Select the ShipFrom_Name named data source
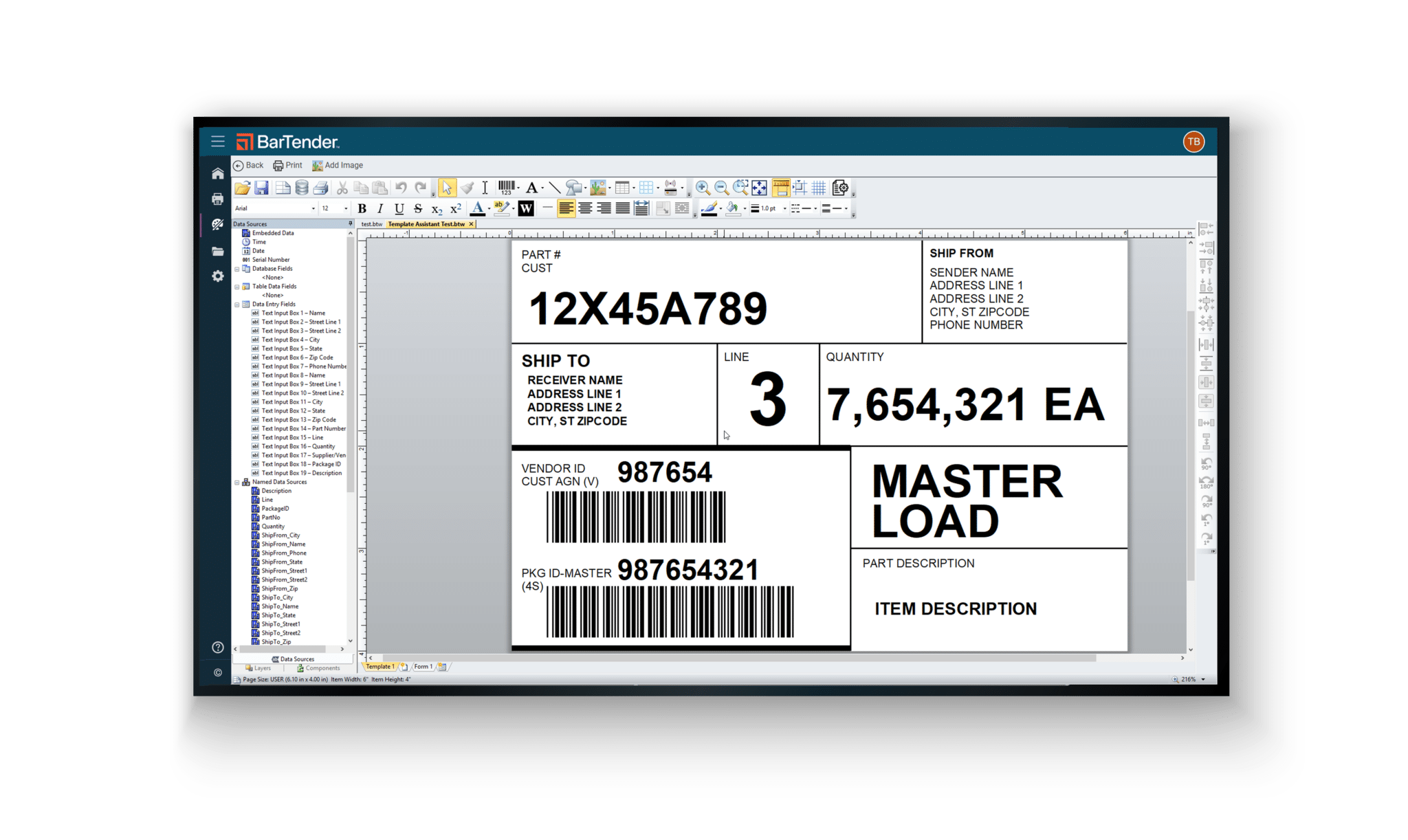This screenshot has height=840, width=1408. point(278,544)
